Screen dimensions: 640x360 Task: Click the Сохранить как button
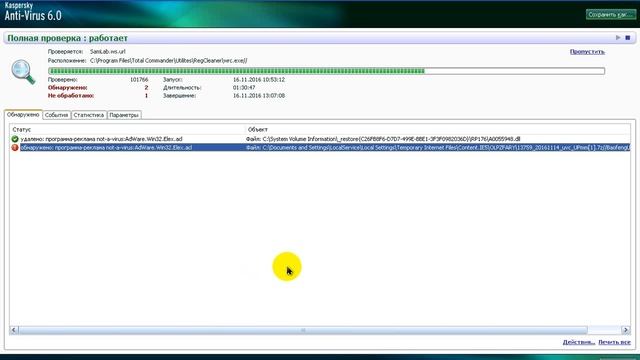pos(611,15)
